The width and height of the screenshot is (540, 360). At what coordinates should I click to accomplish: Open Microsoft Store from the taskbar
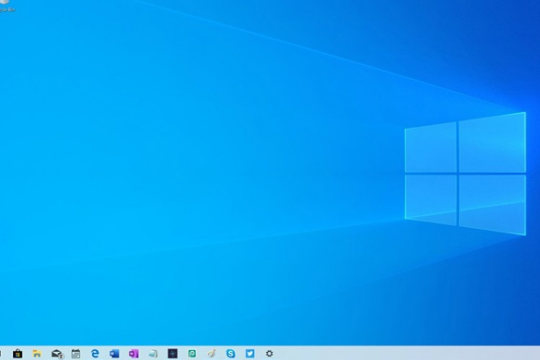coord(18,353)
